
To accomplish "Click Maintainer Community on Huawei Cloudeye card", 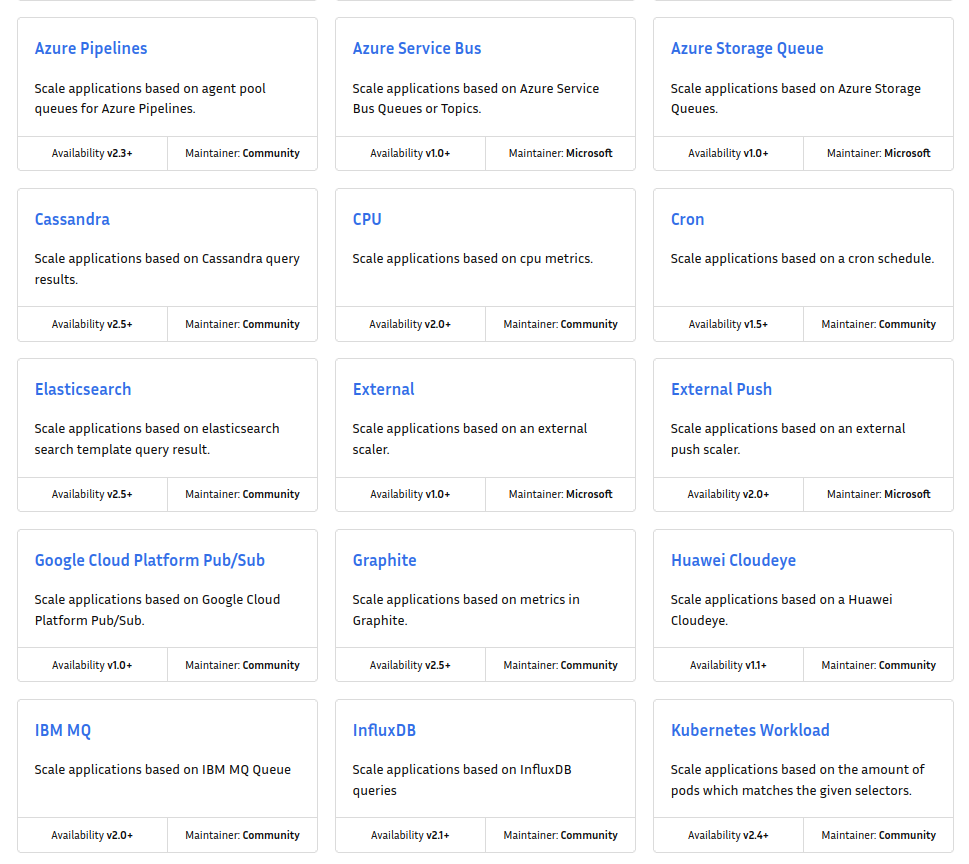I will [x=879, y=665].
